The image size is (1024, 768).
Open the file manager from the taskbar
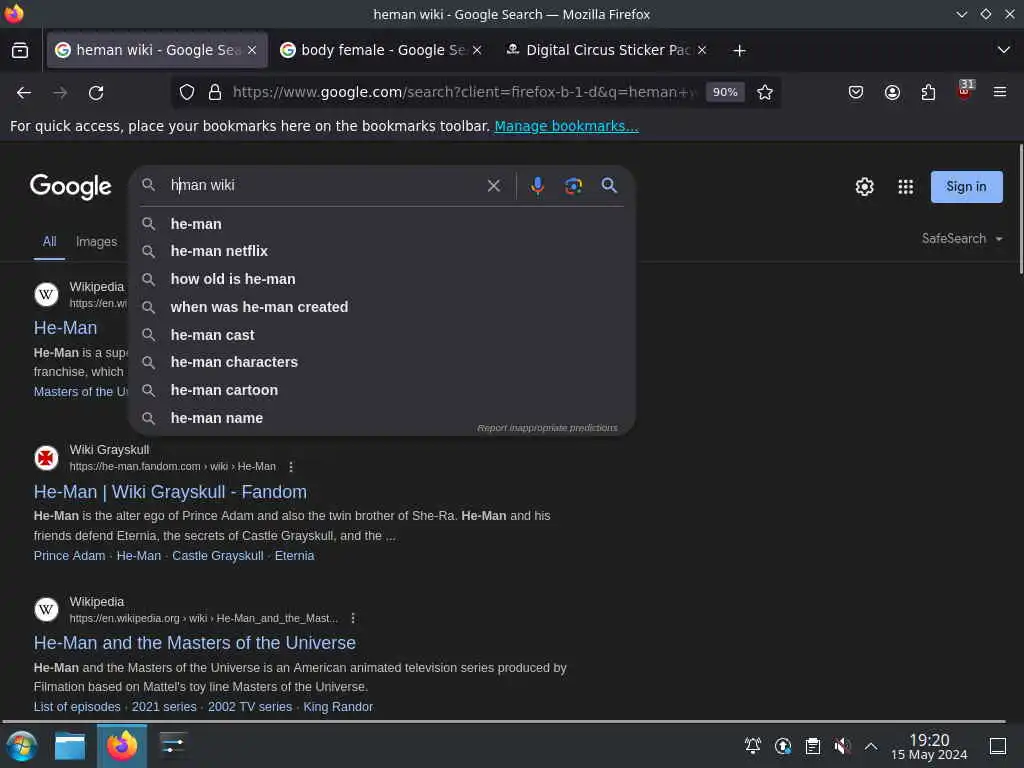(x=70, y=746)
